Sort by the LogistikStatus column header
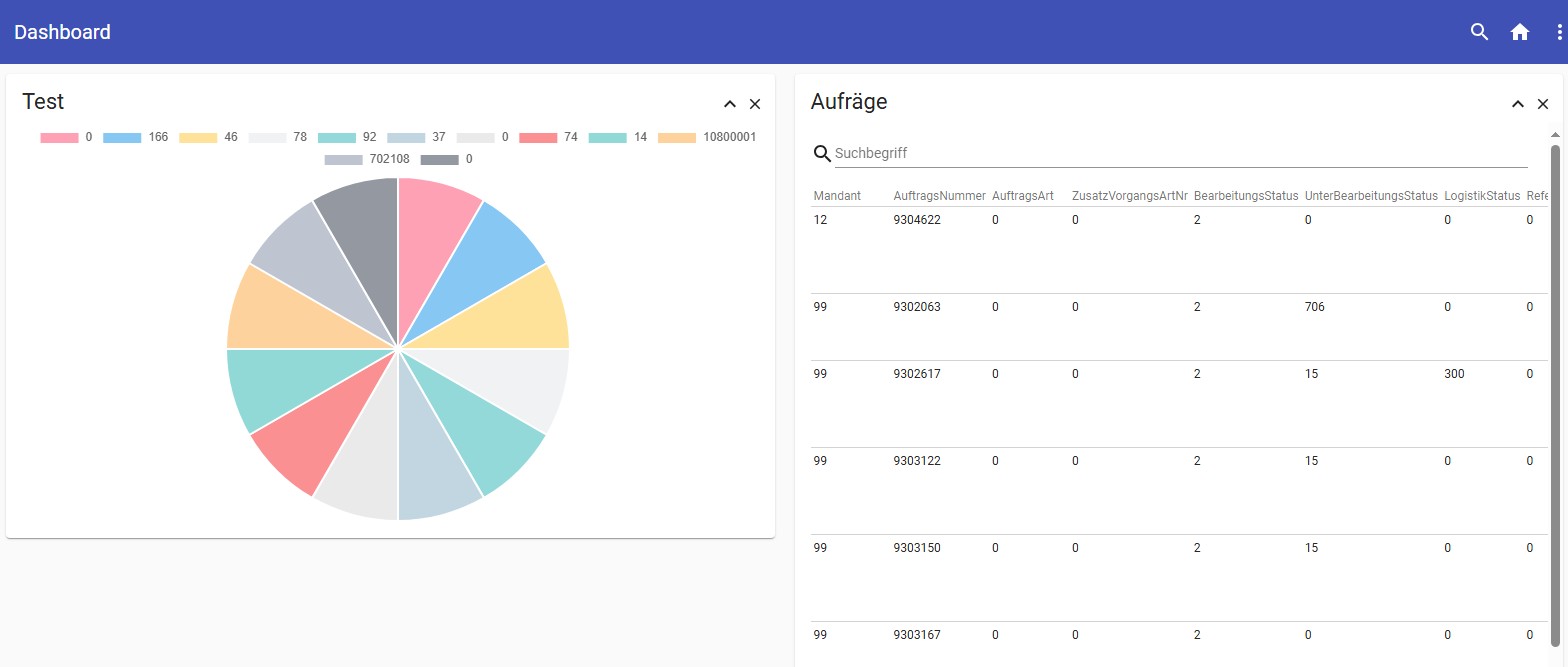Image resolution: width=1568 pixels, height=667 pixels. click(1482, 196)
